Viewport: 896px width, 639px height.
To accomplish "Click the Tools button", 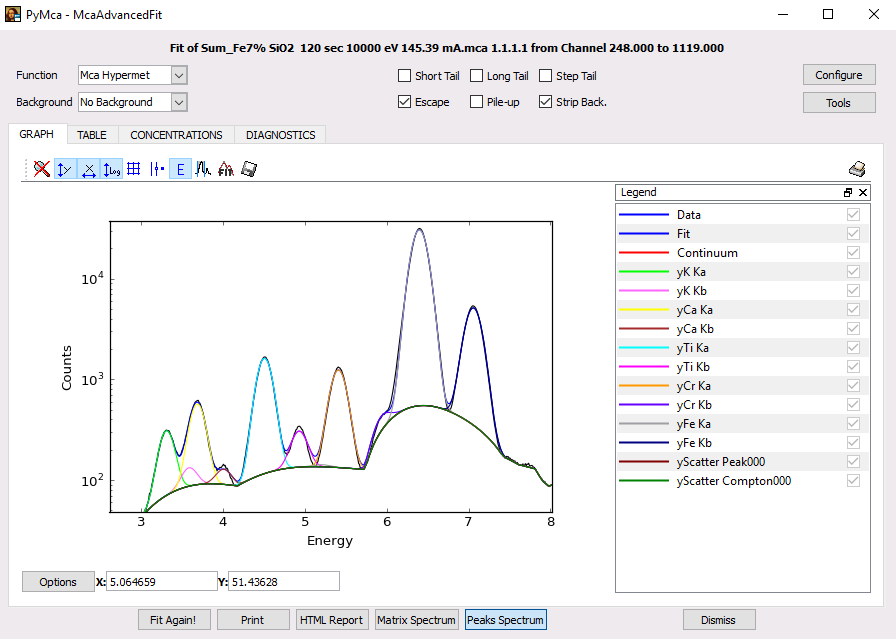I will (839, 103).
